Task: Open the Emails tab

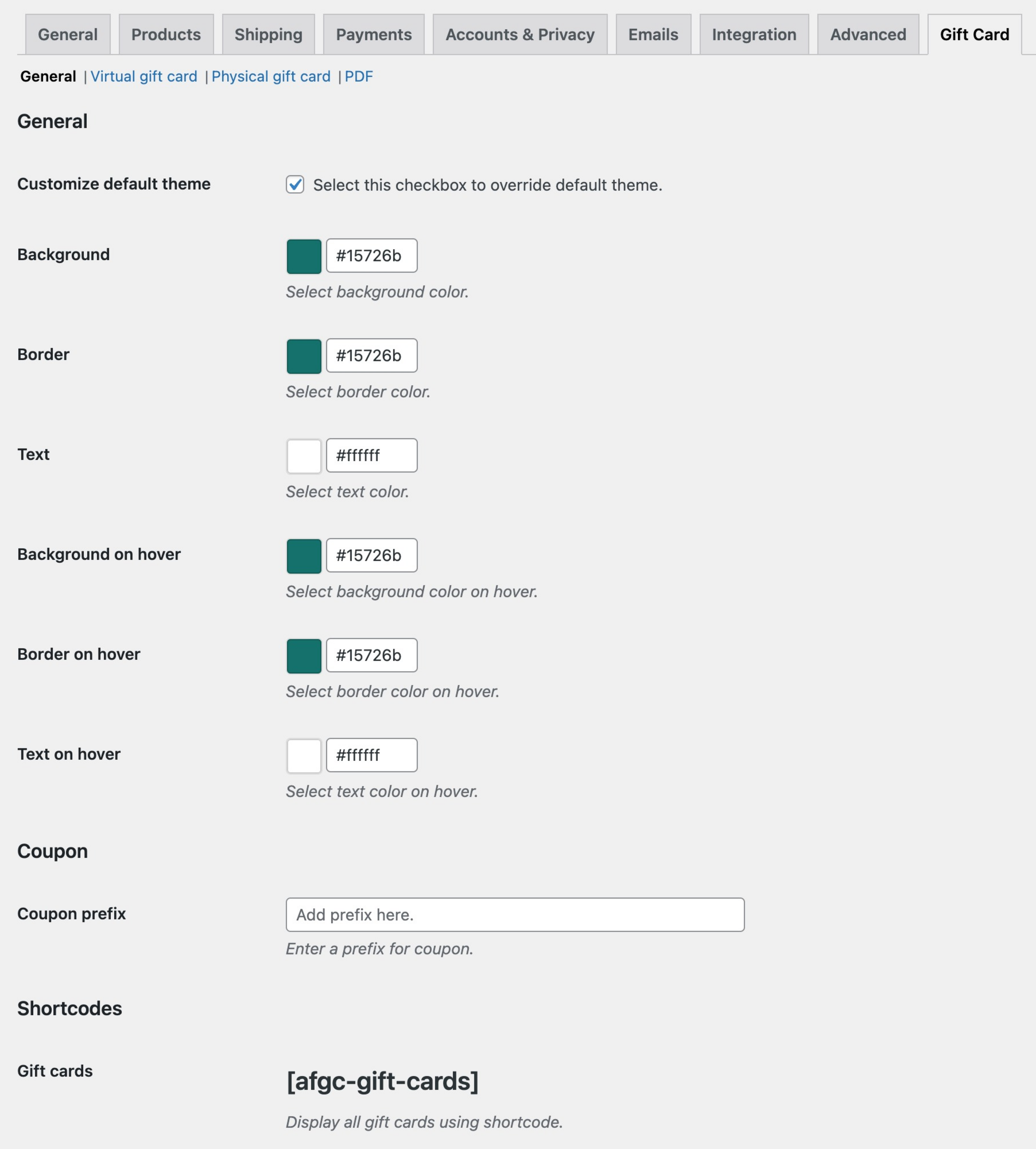Action: tap(653, 35)
